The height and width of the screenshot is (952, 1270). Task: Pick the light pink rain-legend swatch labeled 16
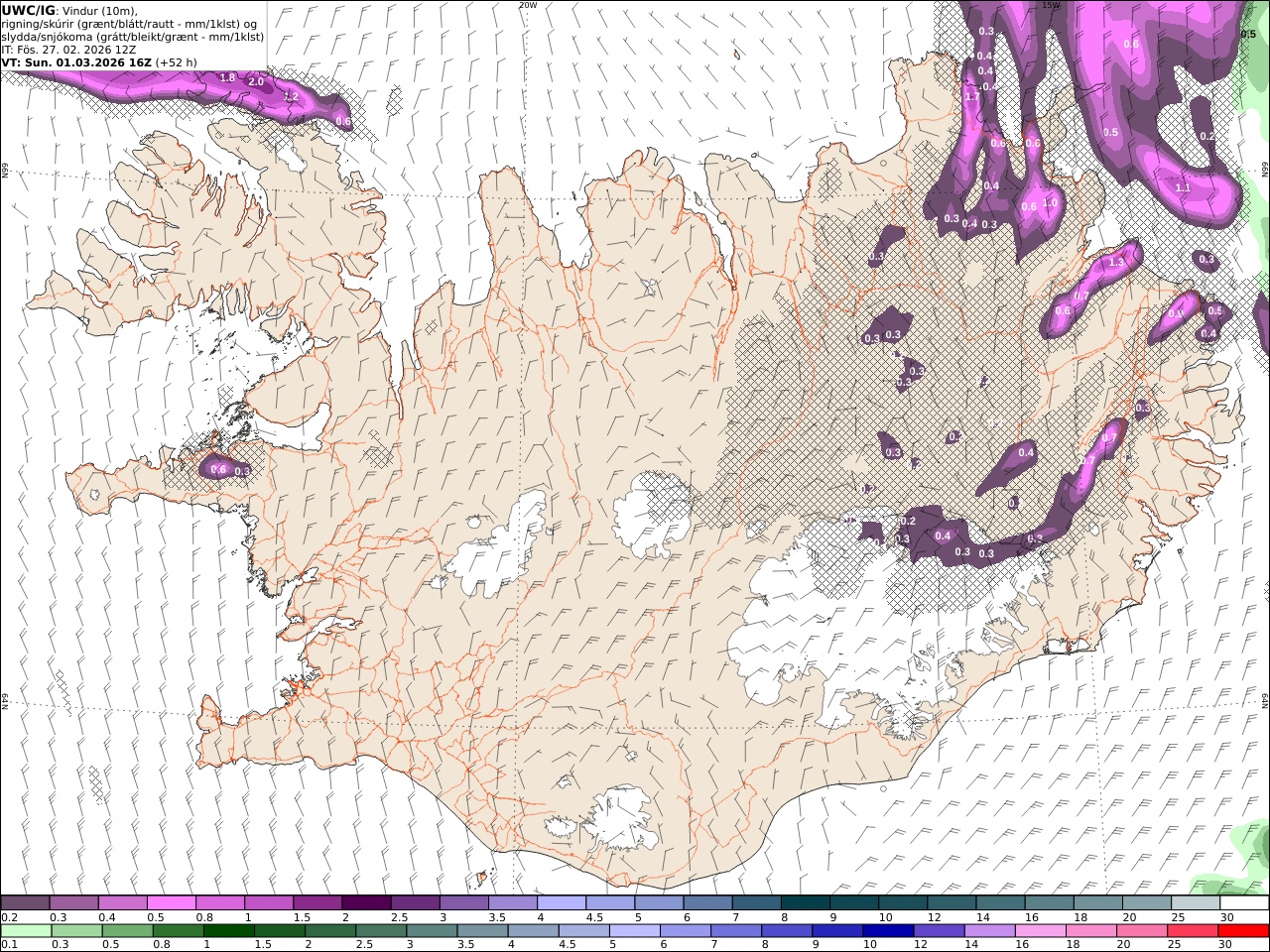click(1040, 931)
